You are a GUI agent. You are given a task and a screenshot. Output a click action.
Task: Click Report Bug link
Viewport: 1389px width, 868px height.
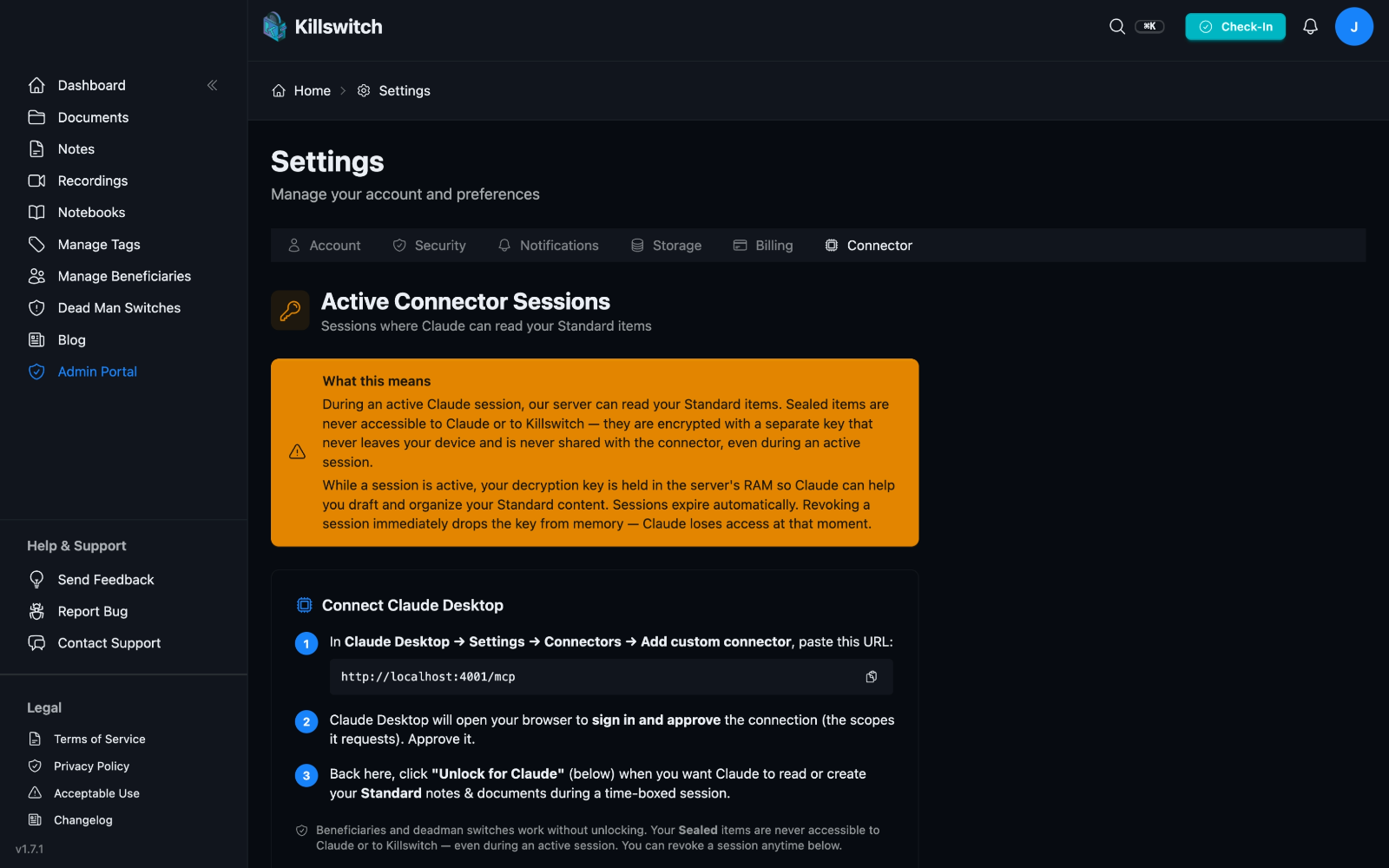coord(93,611)
